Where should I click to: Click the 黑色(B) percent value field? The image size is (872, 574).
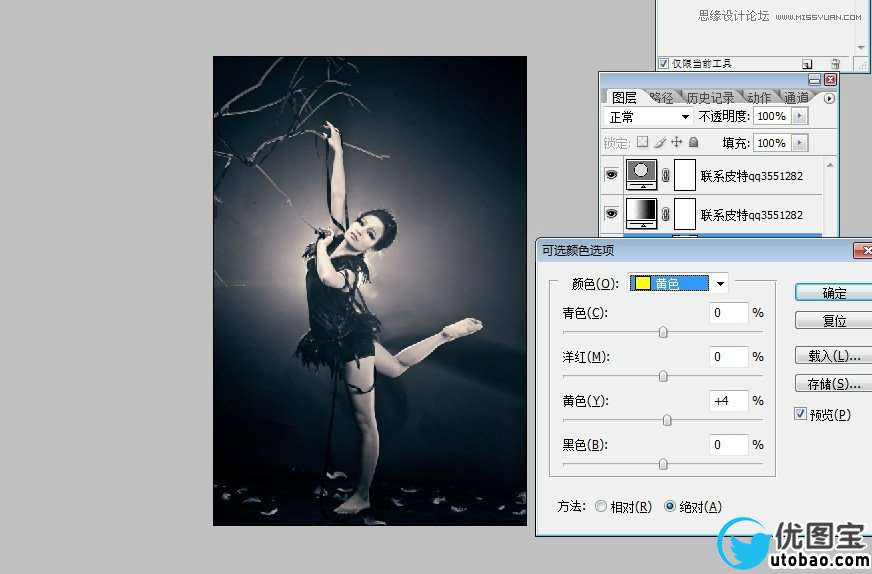click(729, 444)
